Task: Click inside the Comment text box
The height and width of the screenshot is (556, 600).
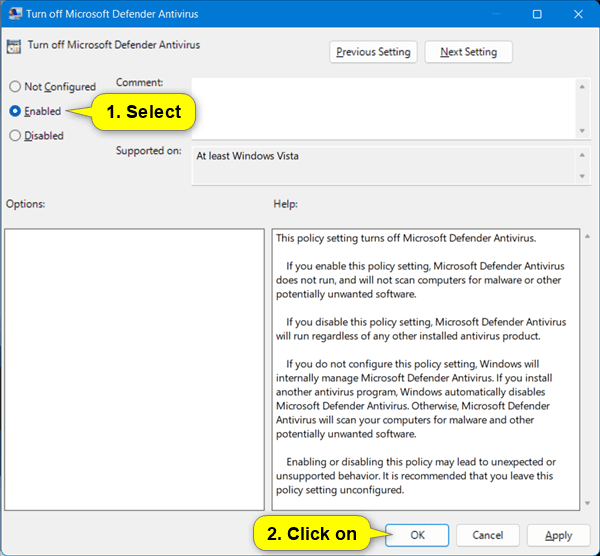Action: [x=383, y=109]
